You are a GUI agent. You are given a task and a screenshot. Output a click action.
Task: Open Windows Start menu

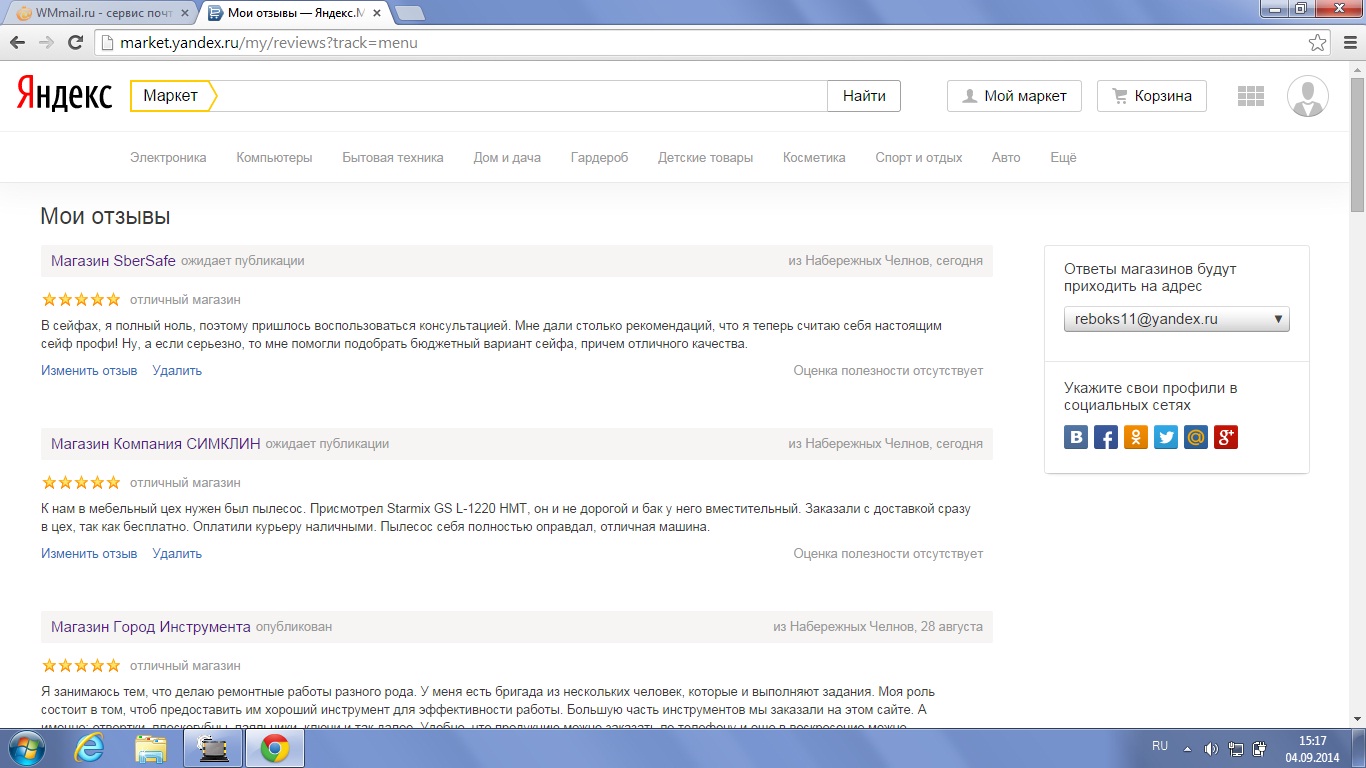27,748
